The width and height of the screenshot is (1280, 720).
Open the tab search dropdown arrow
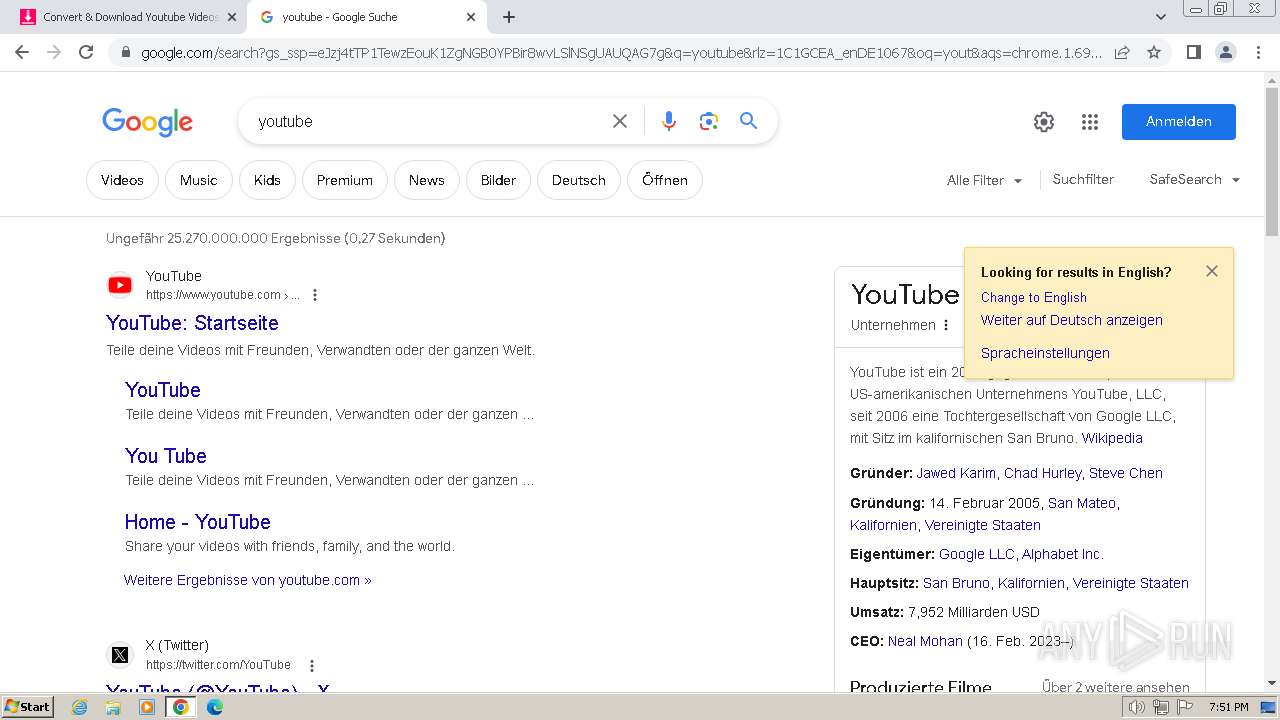1160,17
